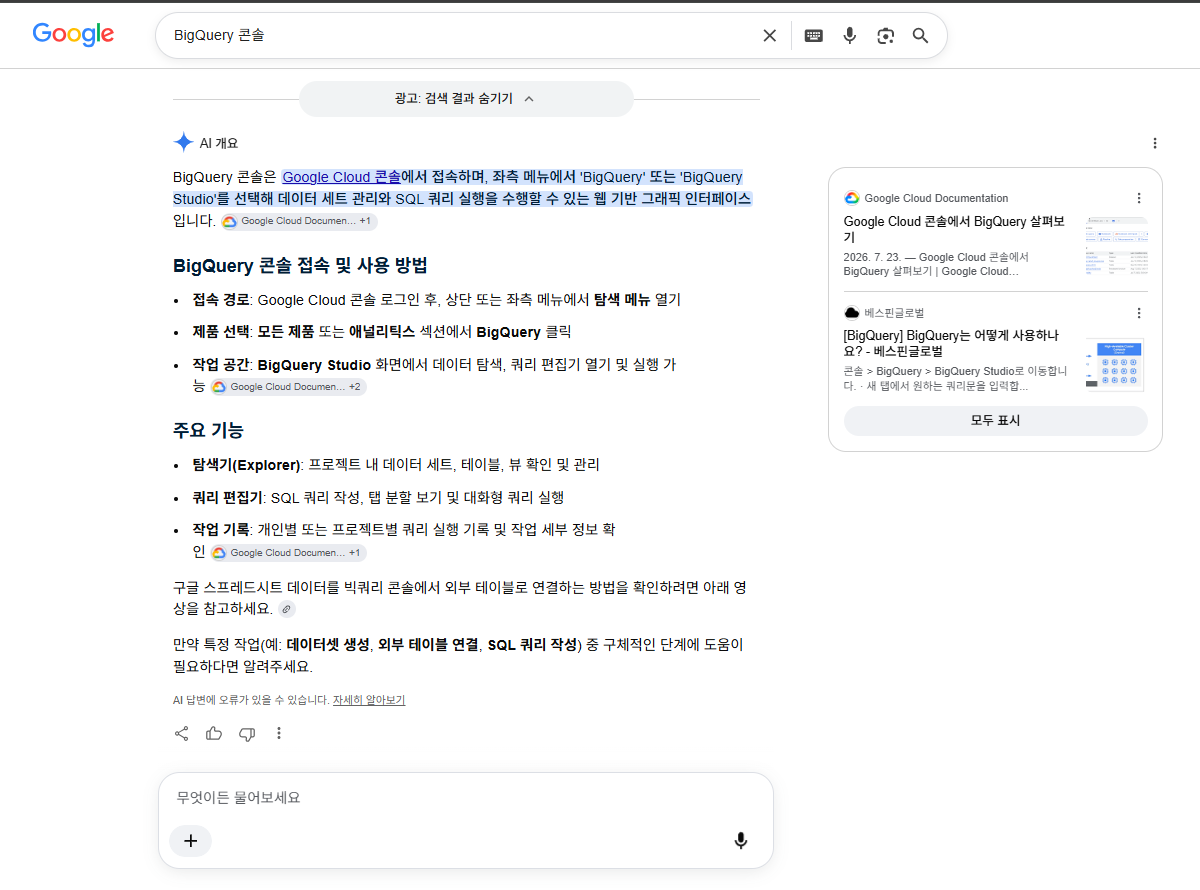Open options for Google Cloud Documentation card
Screen dimensions: 1200x890
1138,198
